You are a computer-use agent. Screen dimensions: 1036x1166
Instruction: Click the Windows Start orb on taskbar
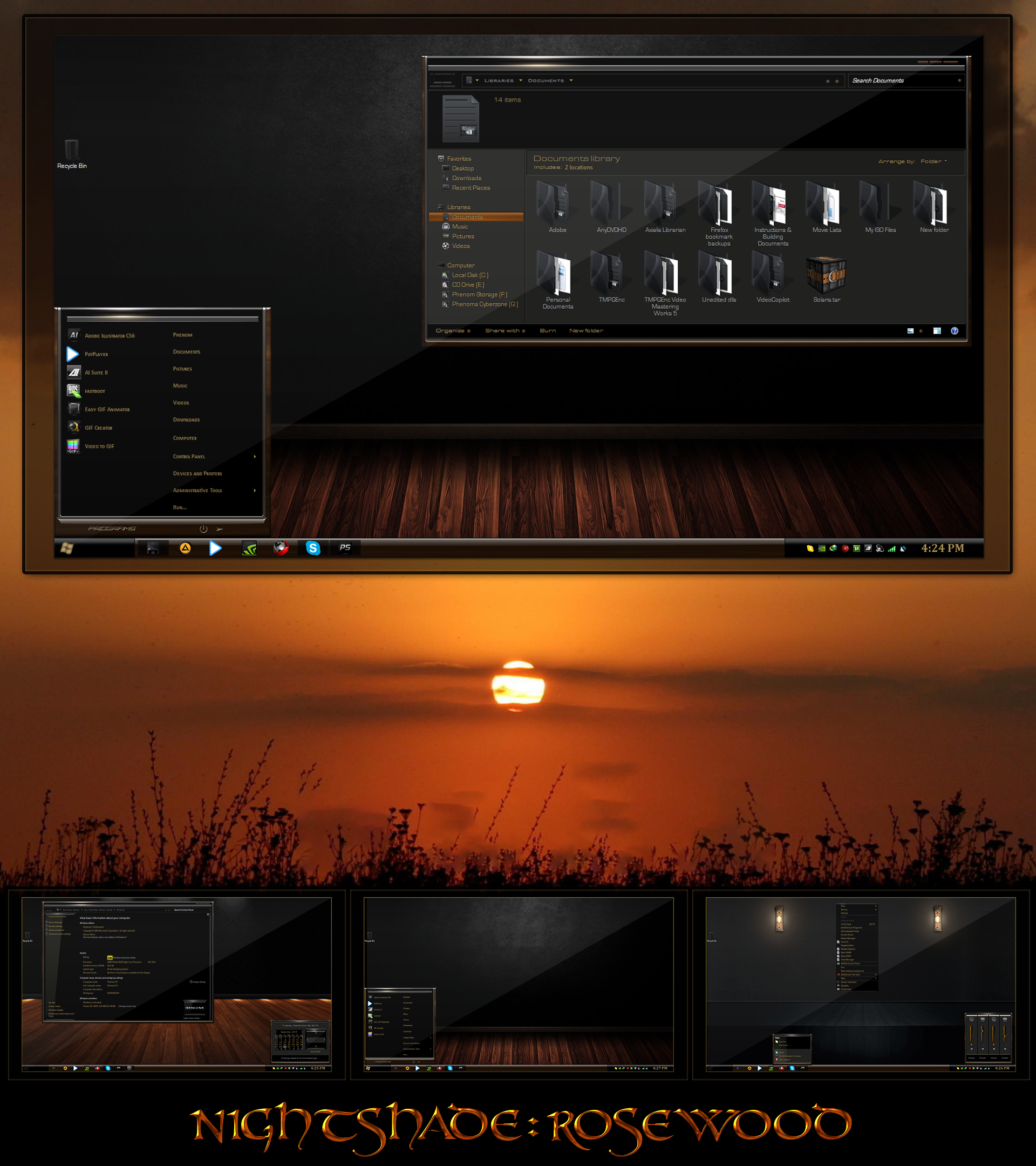(67, 548)
